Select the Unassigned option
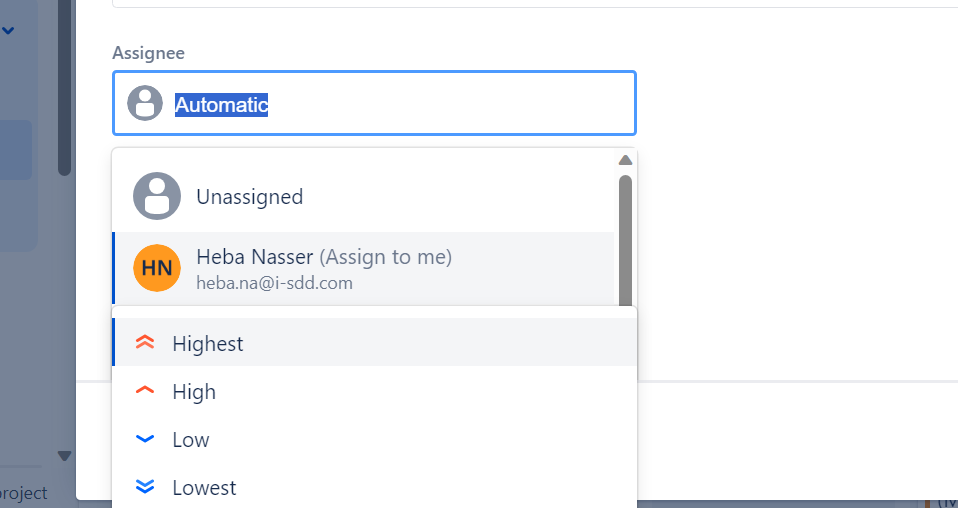958x508 pixels. click(x=364, y=196)
